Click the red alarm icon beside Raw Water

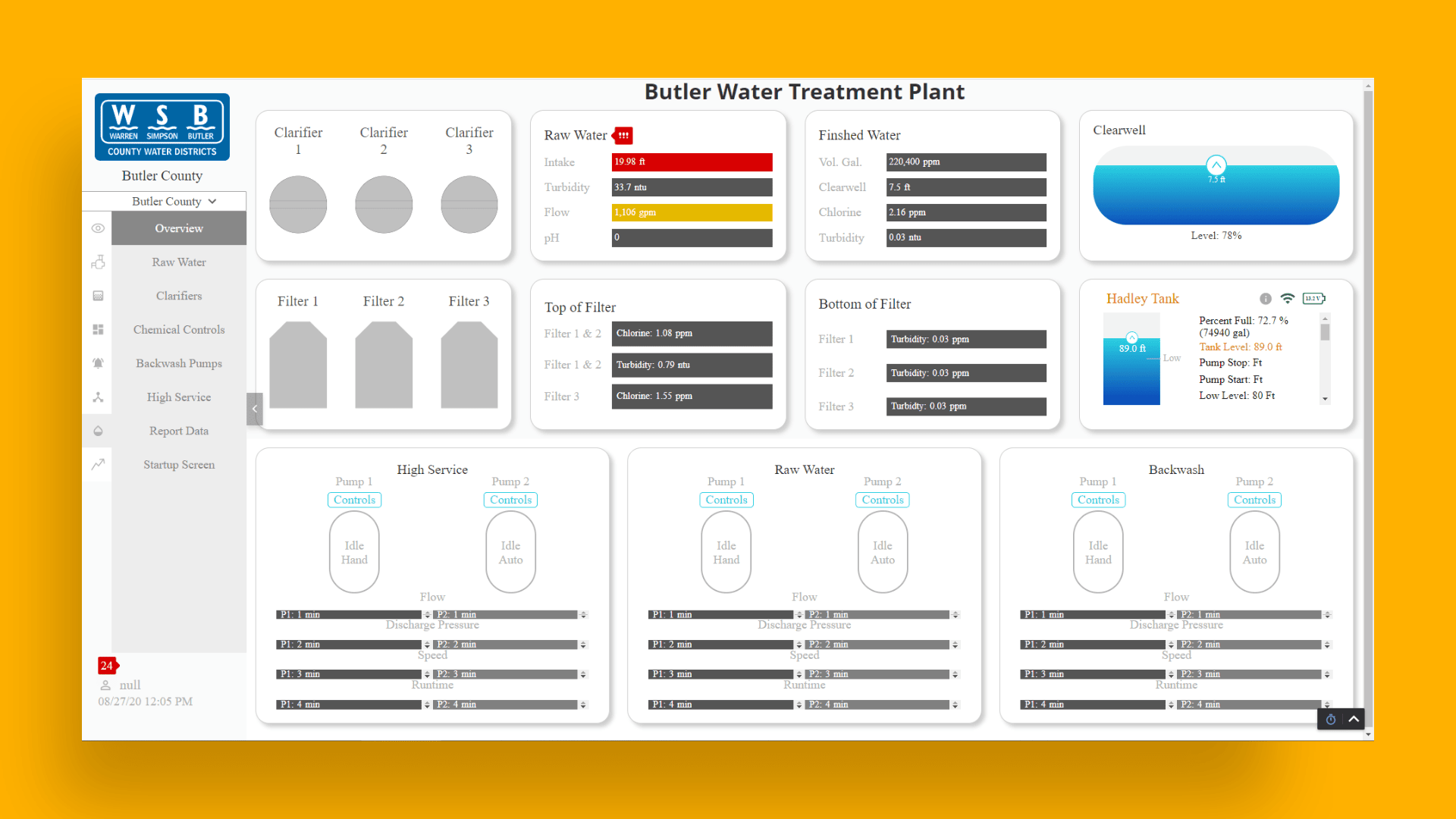click(x=622, y=135)
